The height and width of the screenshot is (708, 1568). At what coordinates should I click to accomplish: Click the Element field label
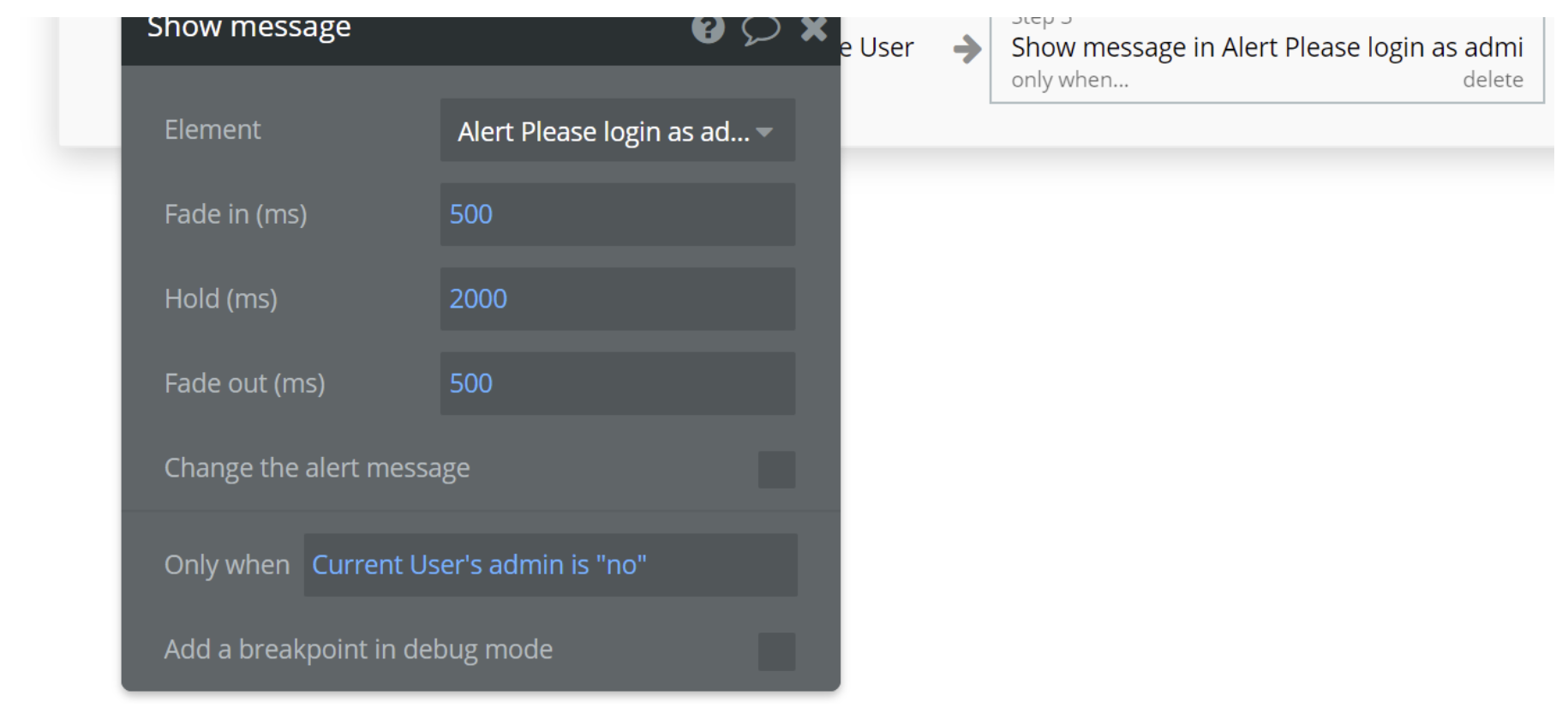[212, 129]
